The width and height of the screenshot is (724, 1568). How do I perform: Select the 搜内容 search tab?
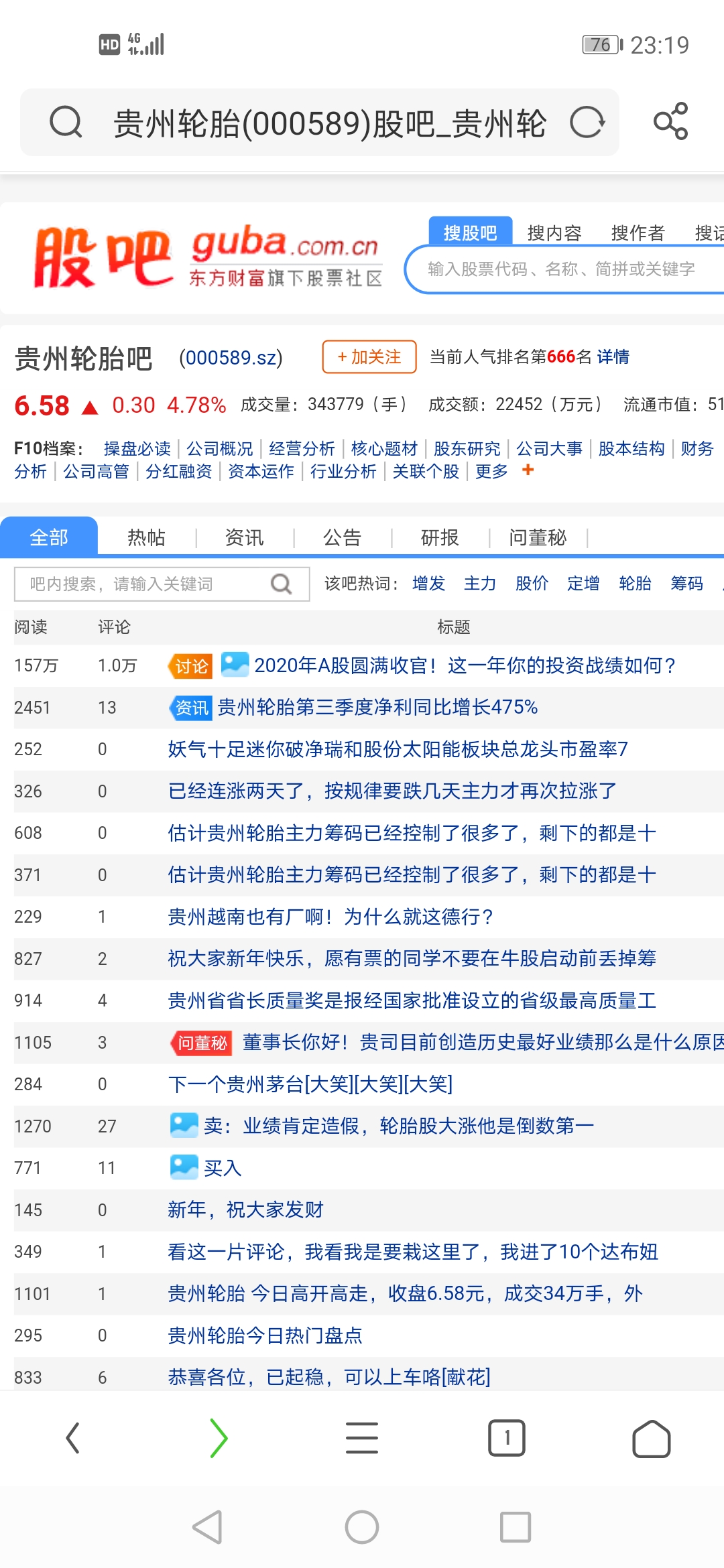coord(554,233)
